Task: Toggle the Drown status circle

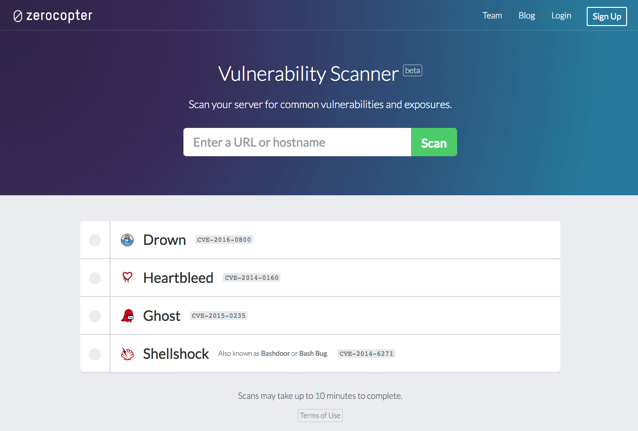Action: point(95,240)
